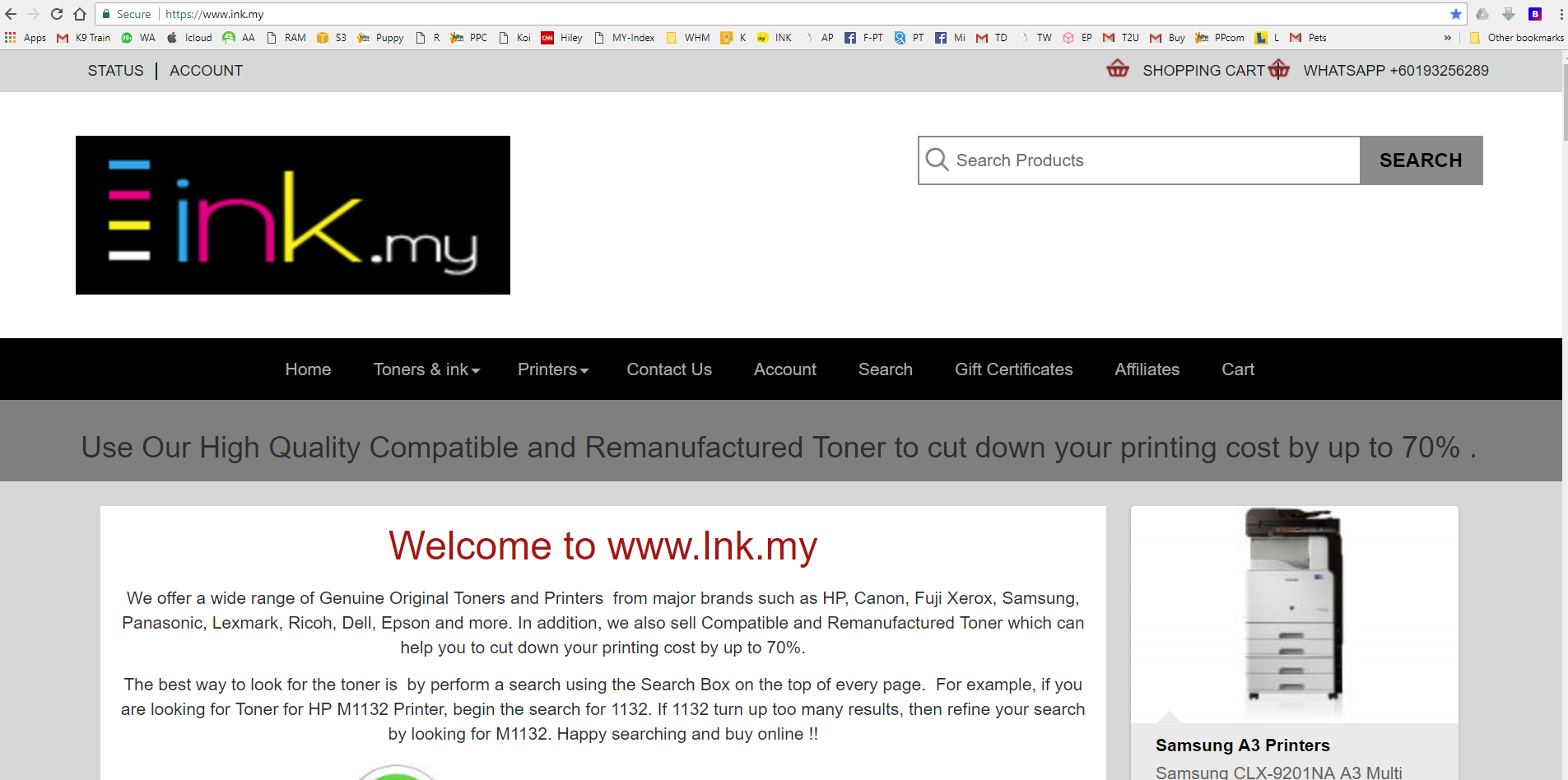The image size is (1568, 780).
Task: Open Gift Certificates in the navigation bar
Action: click(1014, 369)
